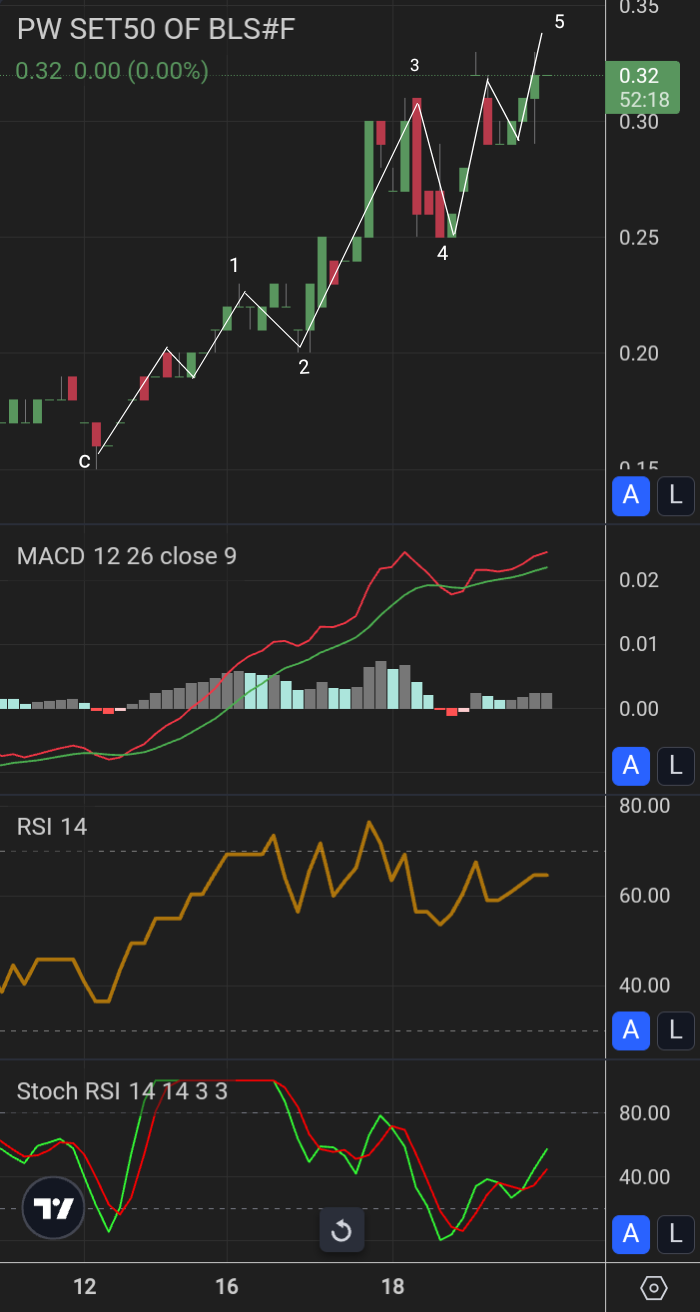Viewport: 700px width, 1312px height.
Task: Toggle log scale L on RSI pane
Action: click(675, 1030)
